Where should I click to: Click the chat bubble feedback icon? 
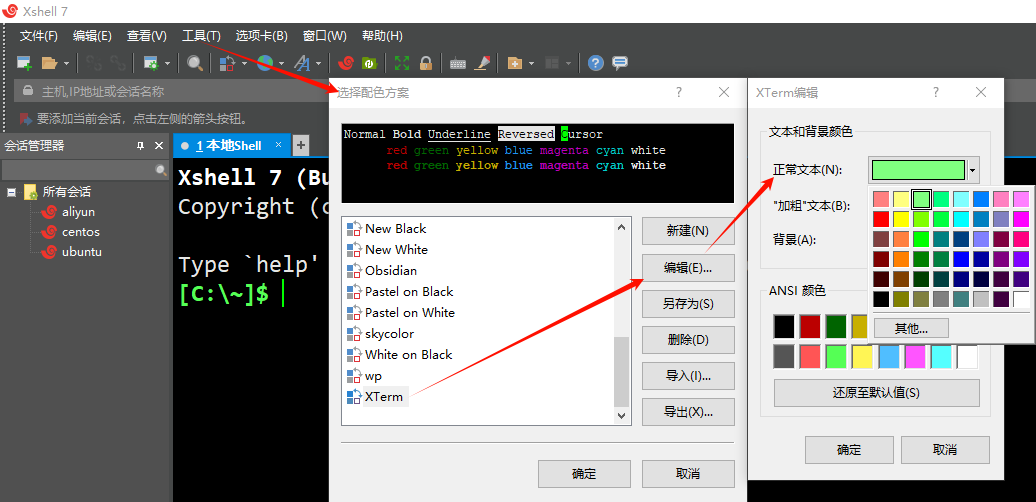click(x=620, y=63)
